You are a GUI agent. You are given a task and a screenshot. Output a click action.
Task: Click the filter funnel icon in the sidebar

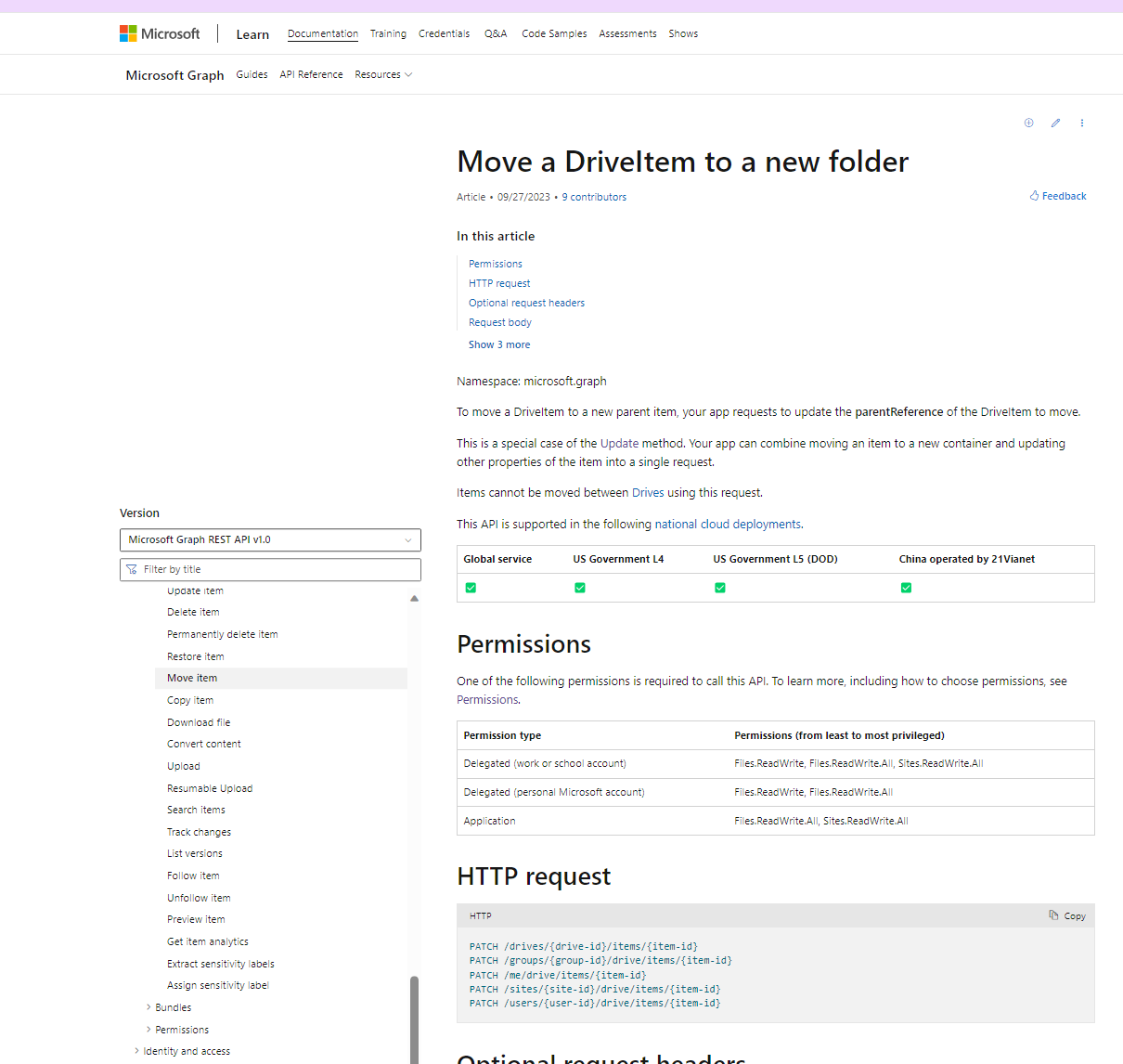click(x=132, y=569)
